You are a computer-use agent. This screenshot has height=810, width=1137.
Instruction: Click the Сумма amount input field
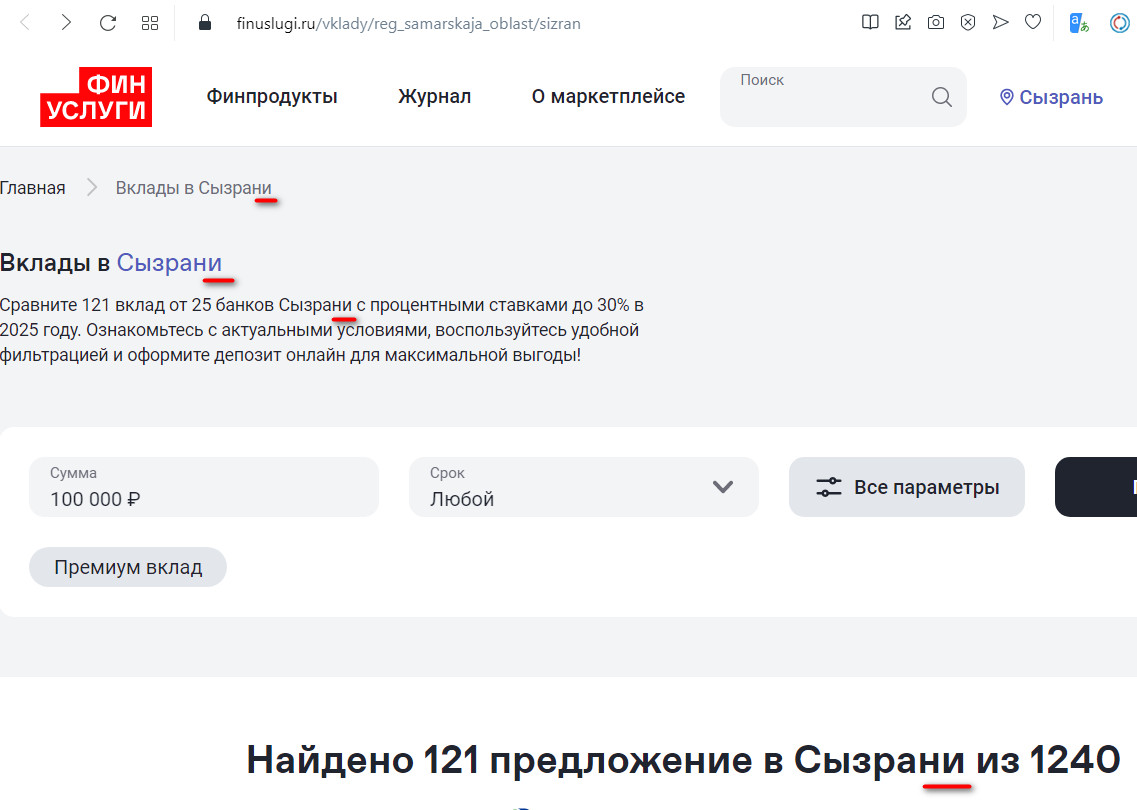(203, 487)
